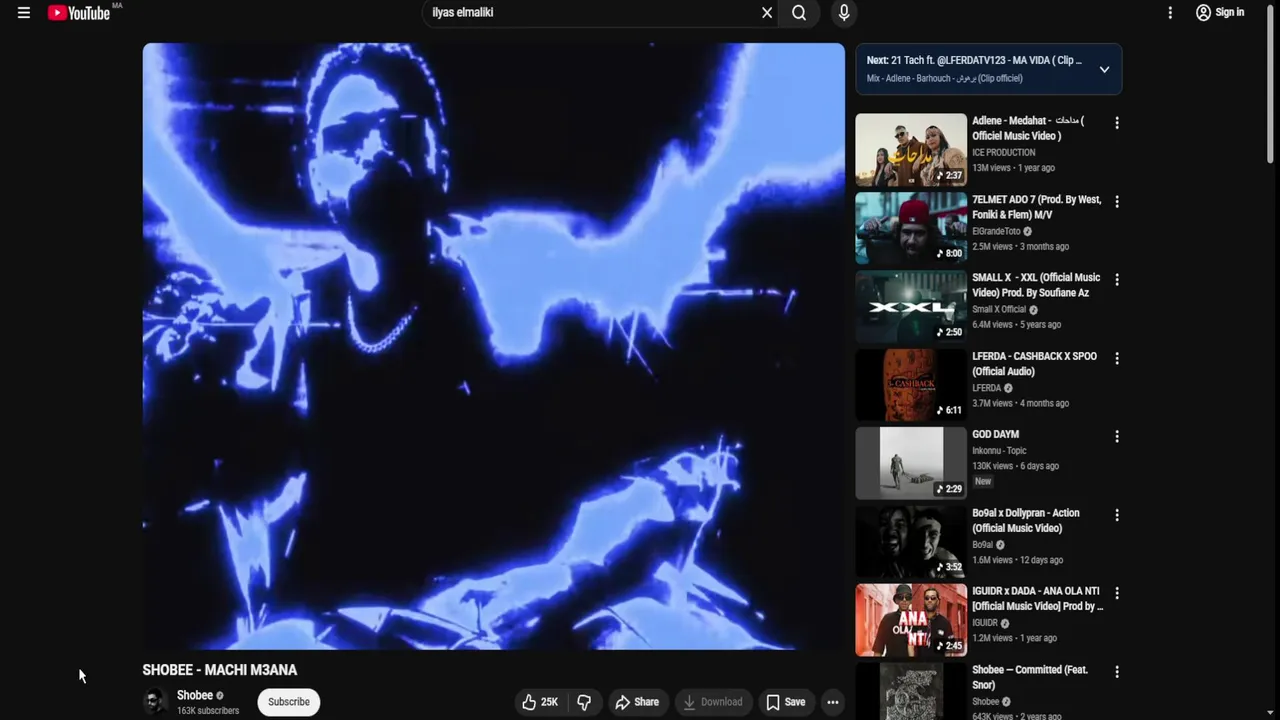Open options for Bo9al x Dollypran video
The width and height of the screenshot is (1280, 720).
[x=1117, y=515]
